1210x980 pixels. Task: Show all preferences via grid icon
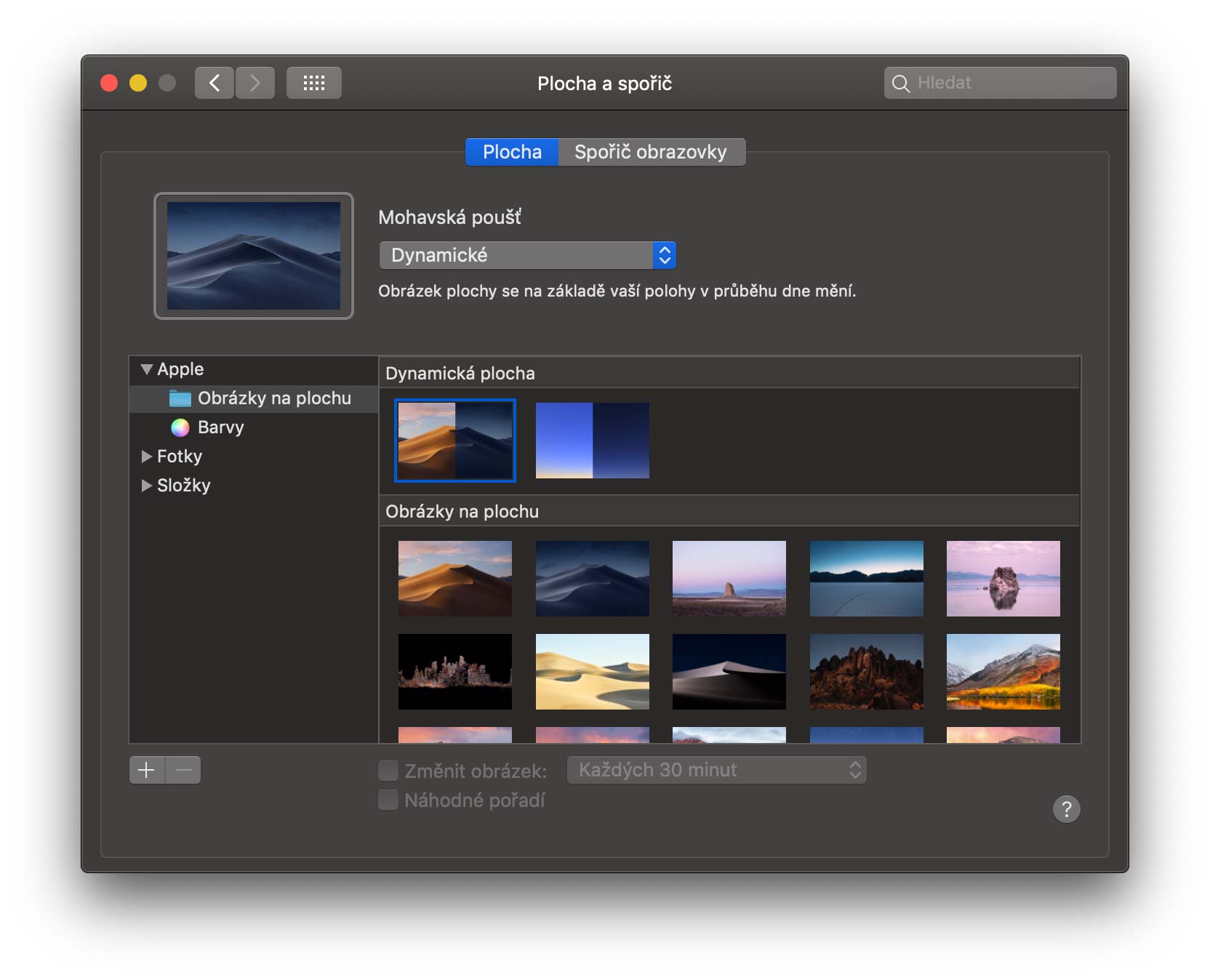tap(314, 83)
